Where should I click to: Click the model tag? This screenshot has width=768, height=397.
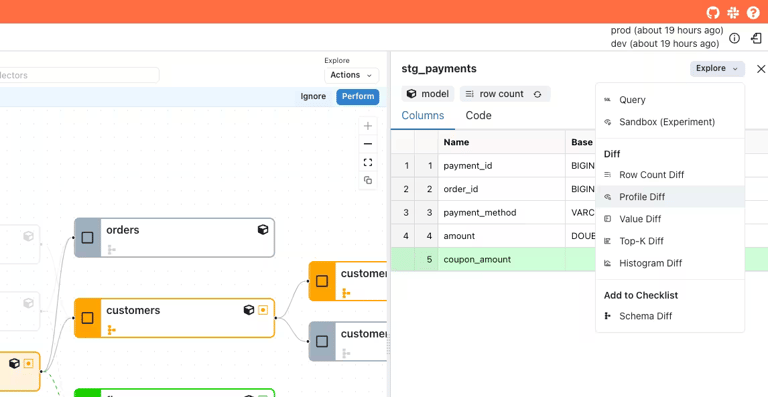point(428,94)
